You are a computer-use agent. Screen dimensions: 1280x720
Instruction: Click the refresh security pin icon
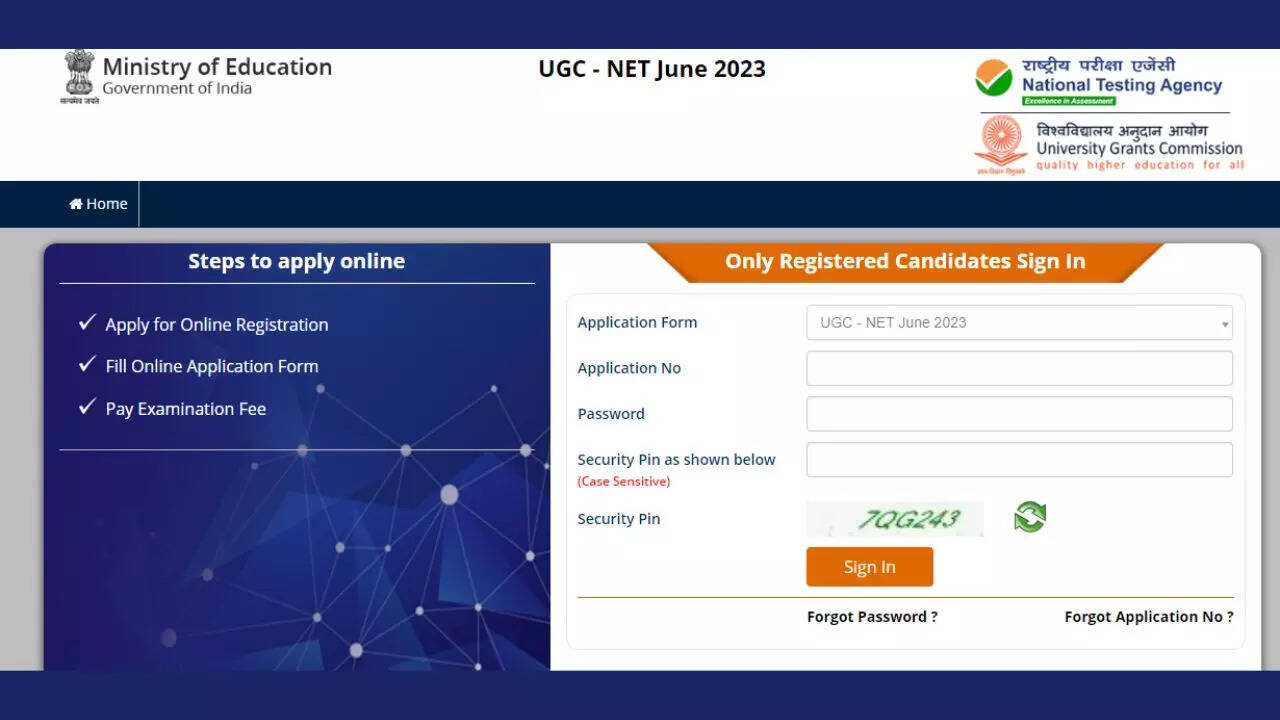pos(1029,517)
